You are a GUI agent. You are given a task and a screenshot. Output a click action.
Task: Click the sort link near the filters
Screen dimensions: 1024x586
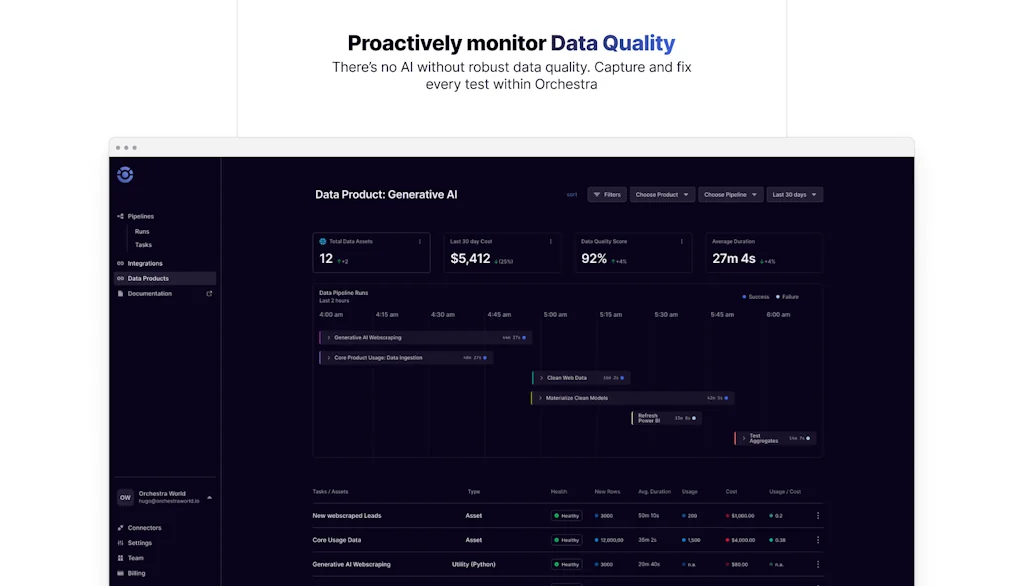572,195
